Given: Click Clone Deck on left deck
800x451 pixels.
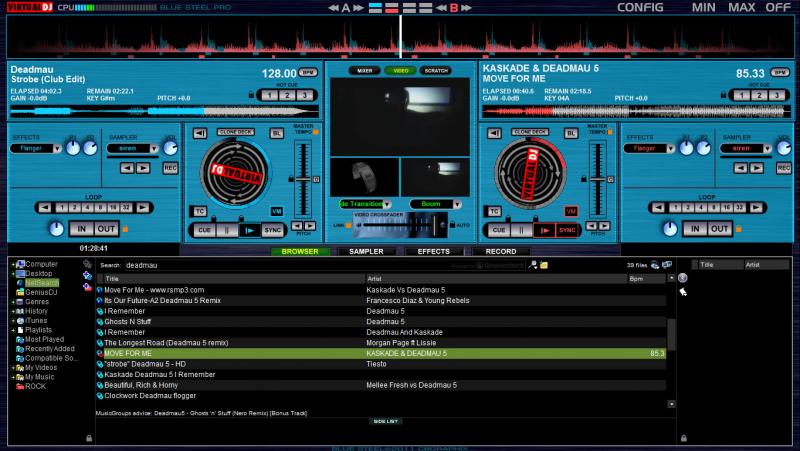Looking at the screenshot, I should (236, 132).
